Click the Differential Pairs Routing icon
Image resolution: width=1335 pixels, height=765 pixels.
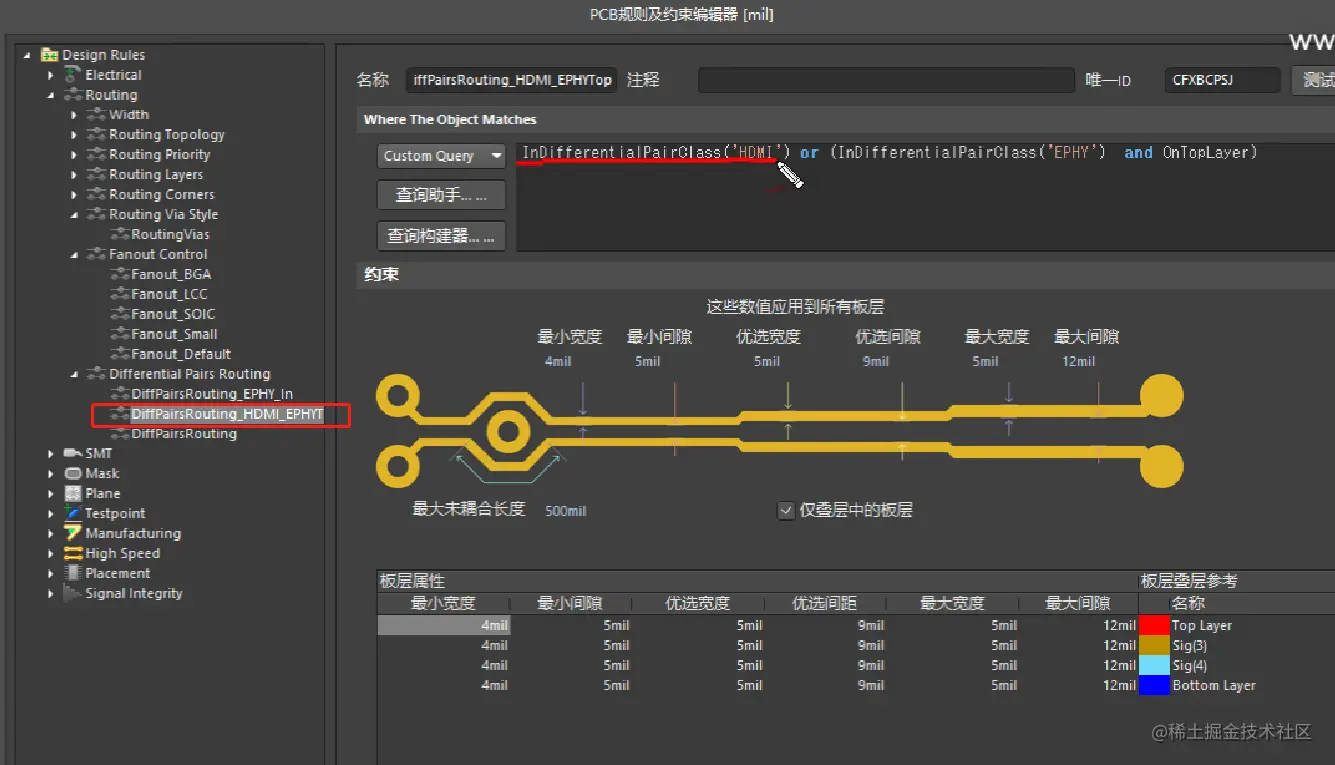tap(96, 374)
